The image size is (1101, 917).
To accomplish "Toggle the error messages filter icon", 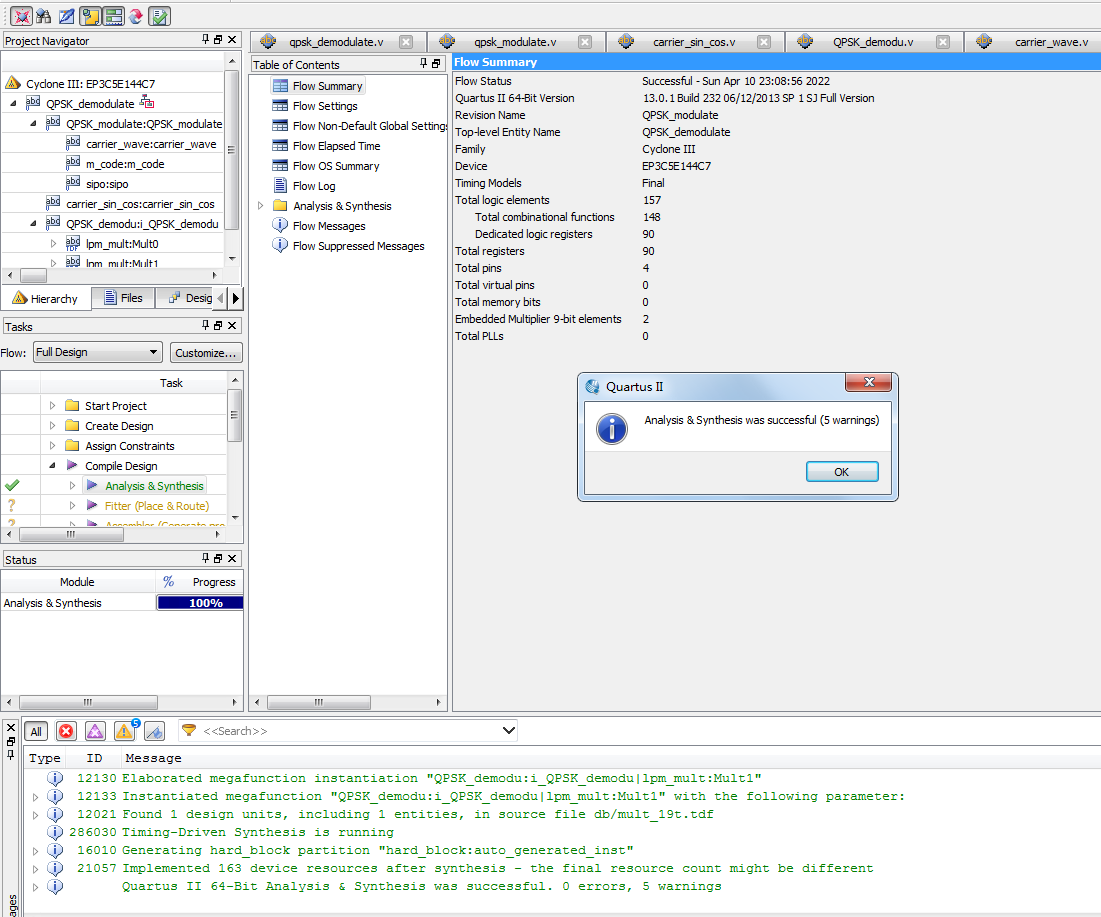I will (x=66, y=731).
